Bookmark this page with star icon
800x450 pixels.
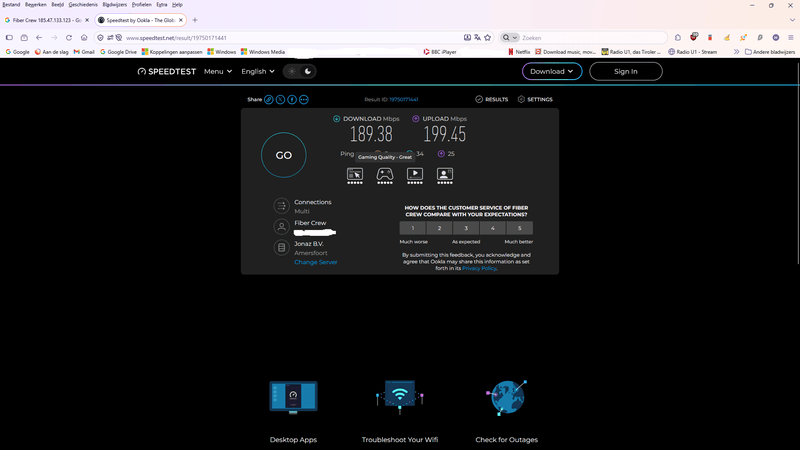tap(488, 38)
